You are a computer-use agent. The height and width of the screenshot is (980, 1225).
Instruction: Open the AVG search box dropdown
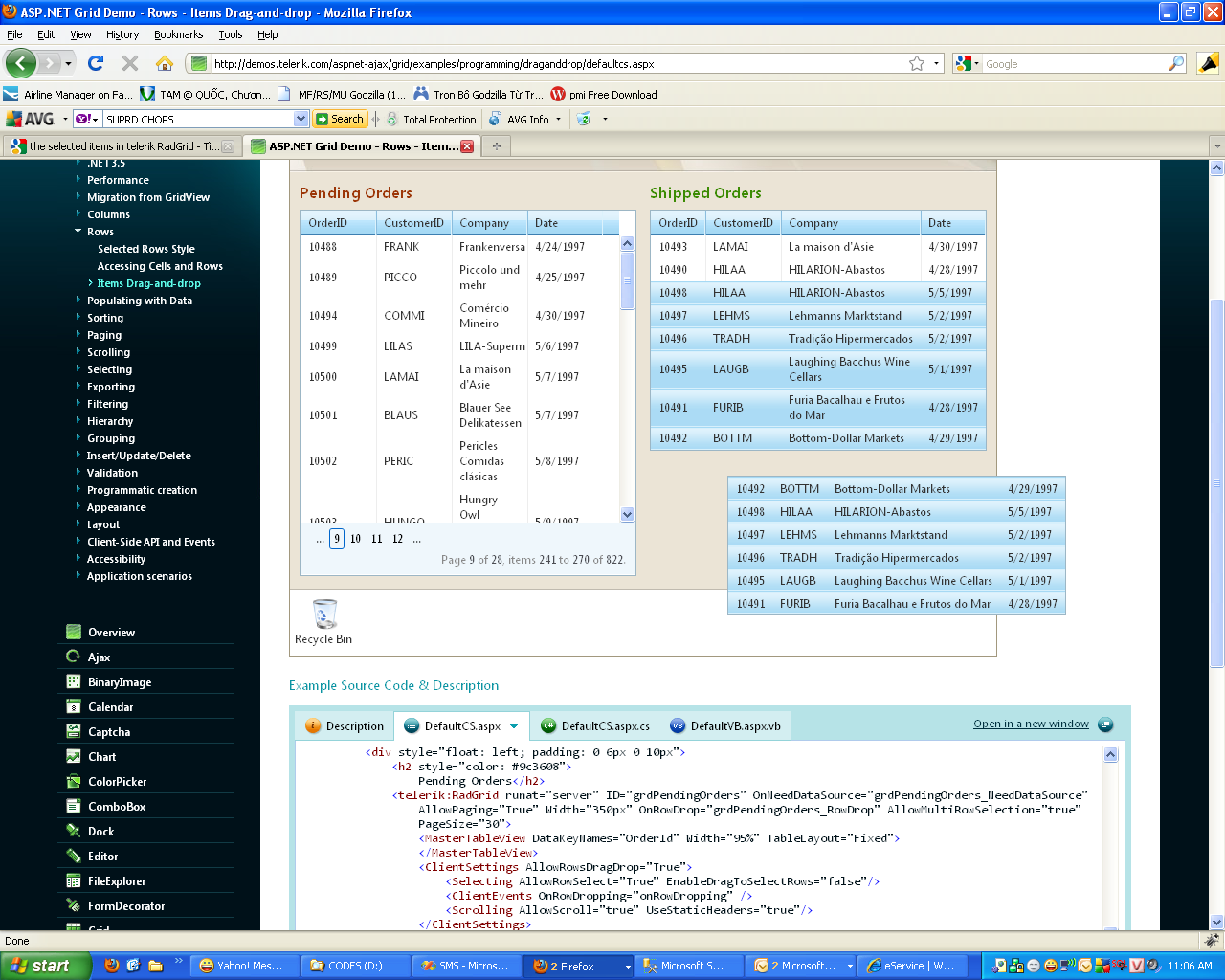301,119
